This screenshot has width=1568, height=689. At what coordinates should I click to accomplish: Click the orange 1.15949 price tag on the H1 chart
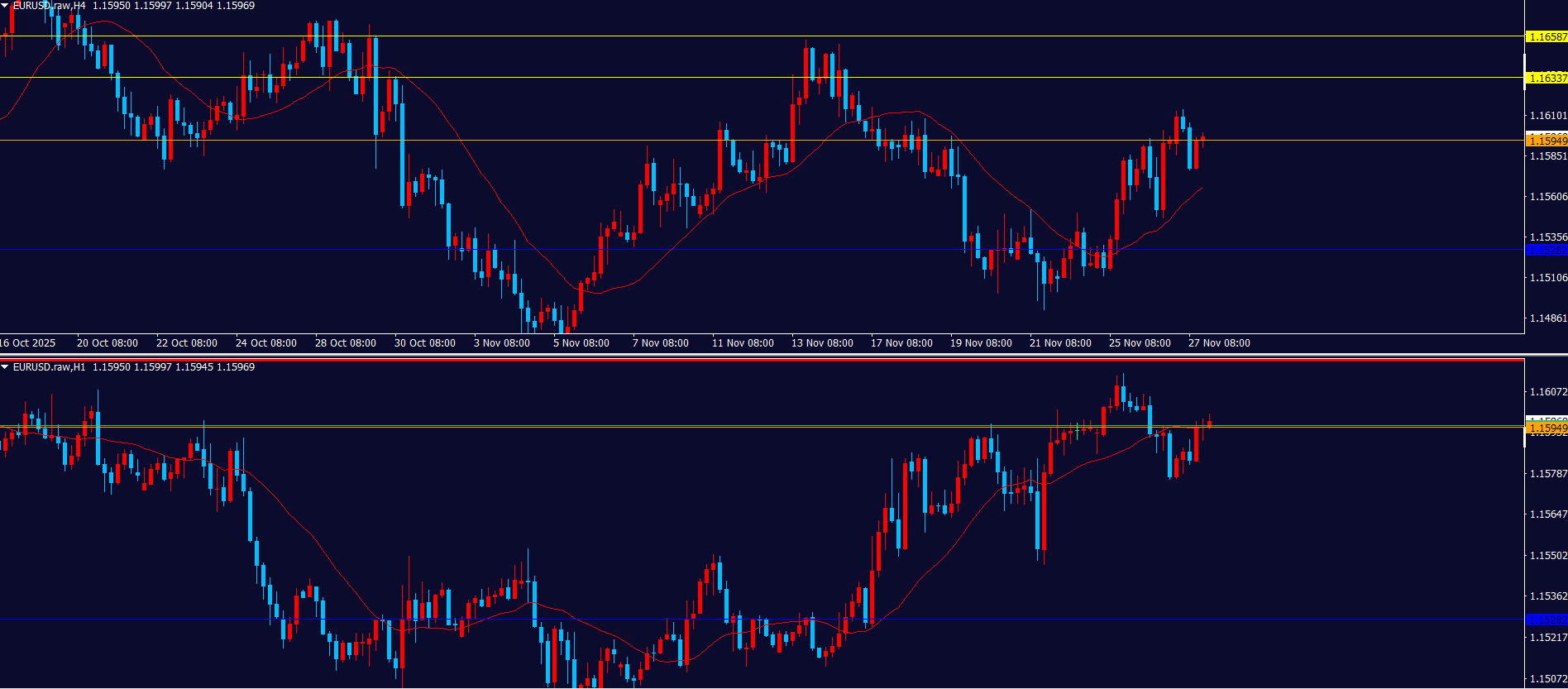[1546, 428]
